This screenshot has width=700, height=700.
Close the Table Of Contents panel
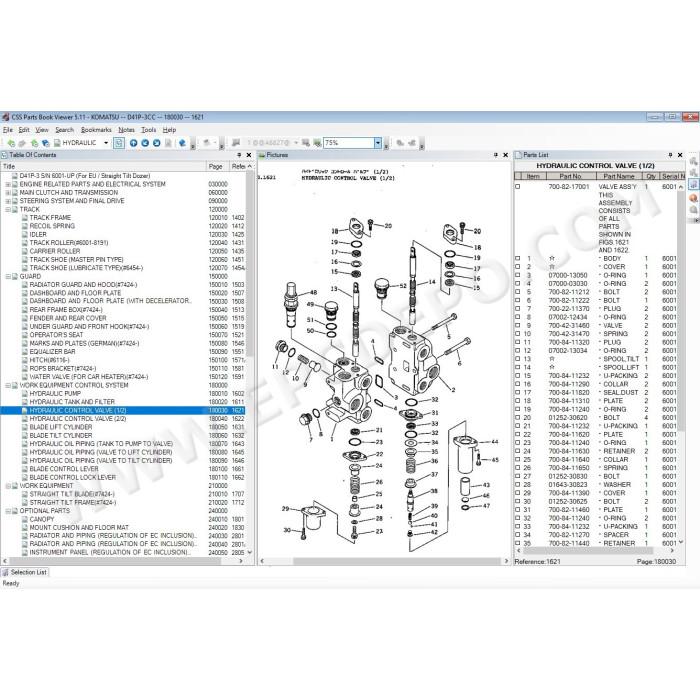click(x=249, y=155)
